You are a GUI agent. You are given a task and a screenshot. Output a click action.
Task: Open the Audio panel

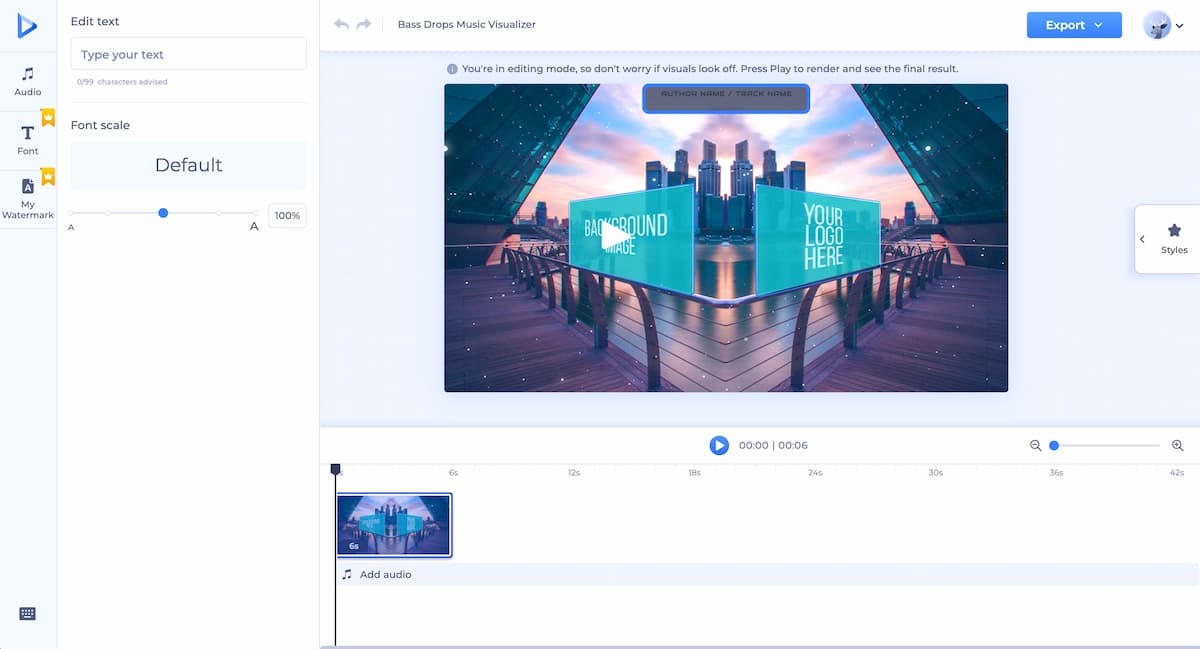(28, 82)
